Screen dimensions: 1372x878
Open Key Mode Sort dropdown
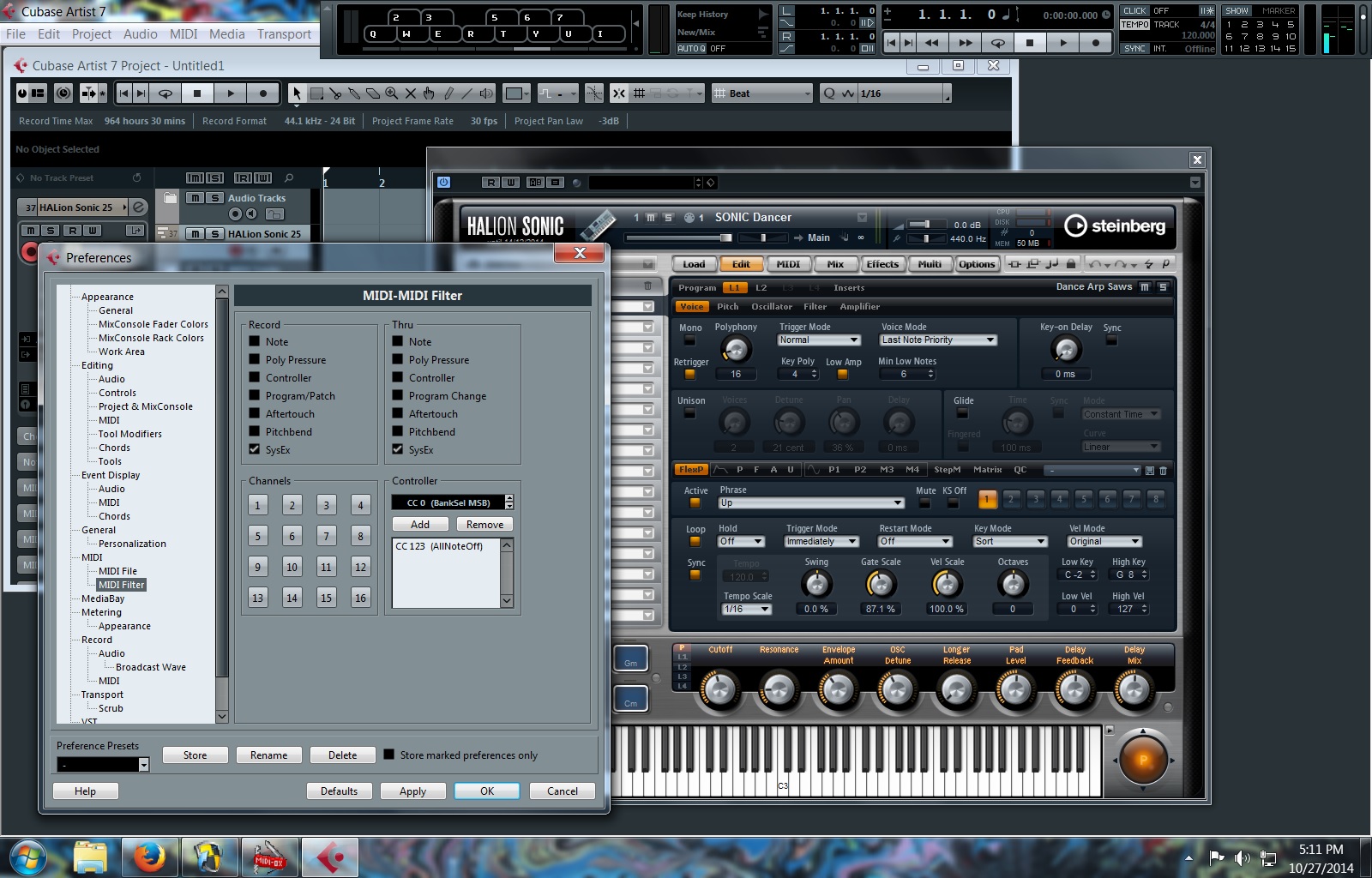click(1010, 542)
